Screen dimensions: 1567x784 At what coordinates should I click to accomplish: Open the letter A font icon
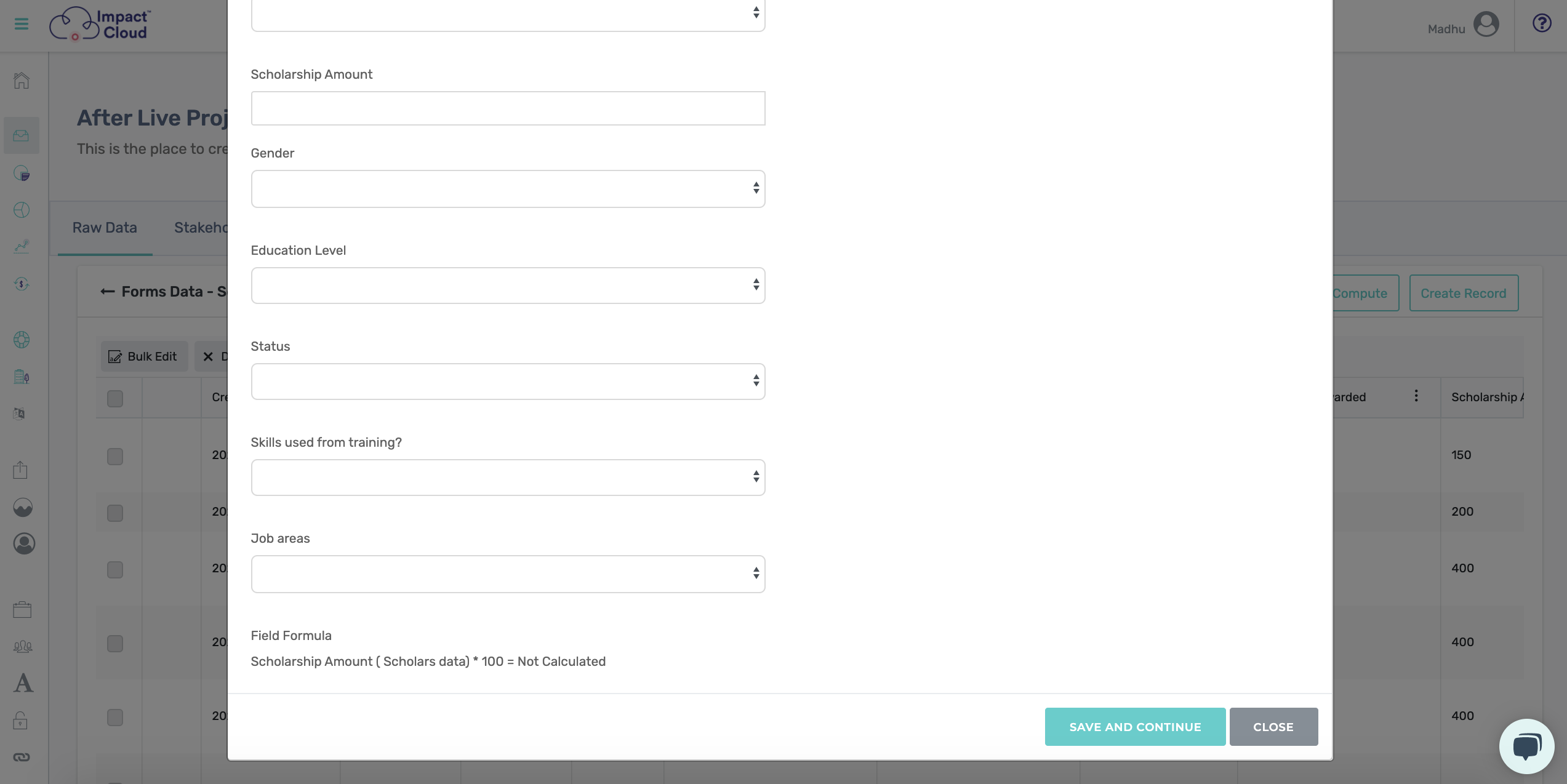(x=23, y=683)
